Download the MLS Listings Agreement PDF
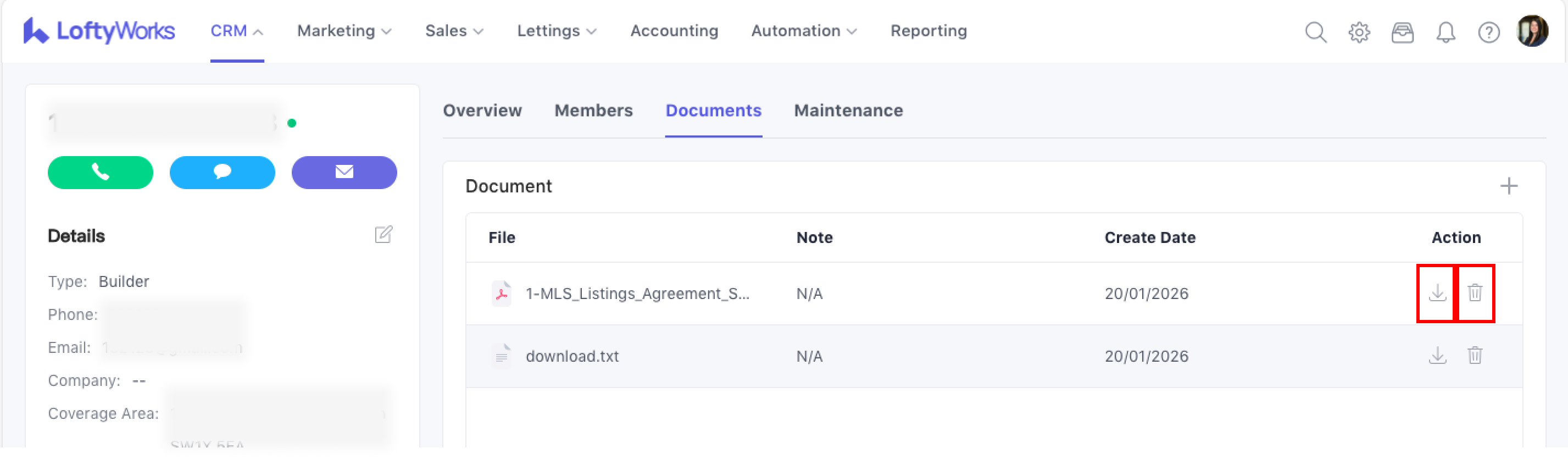This screenshot has width=1568, height=459. 1437,293
